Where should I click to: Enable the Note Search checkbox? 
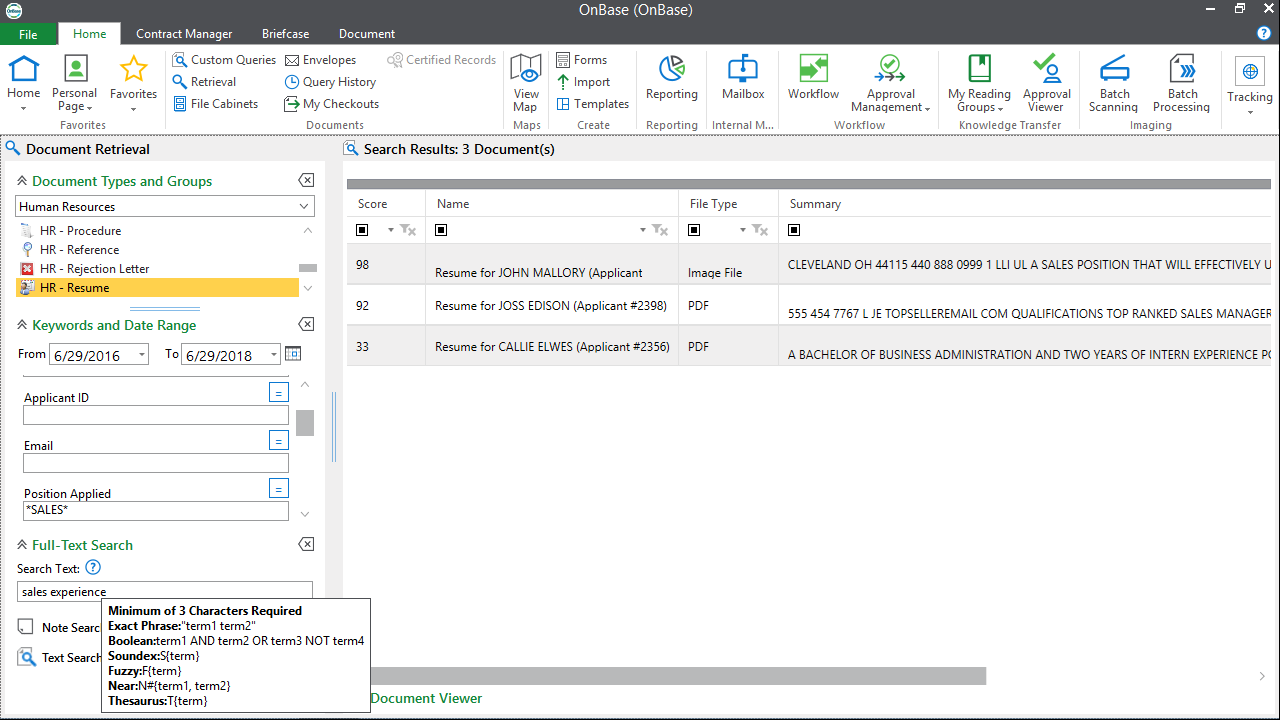tap(25, 626)
